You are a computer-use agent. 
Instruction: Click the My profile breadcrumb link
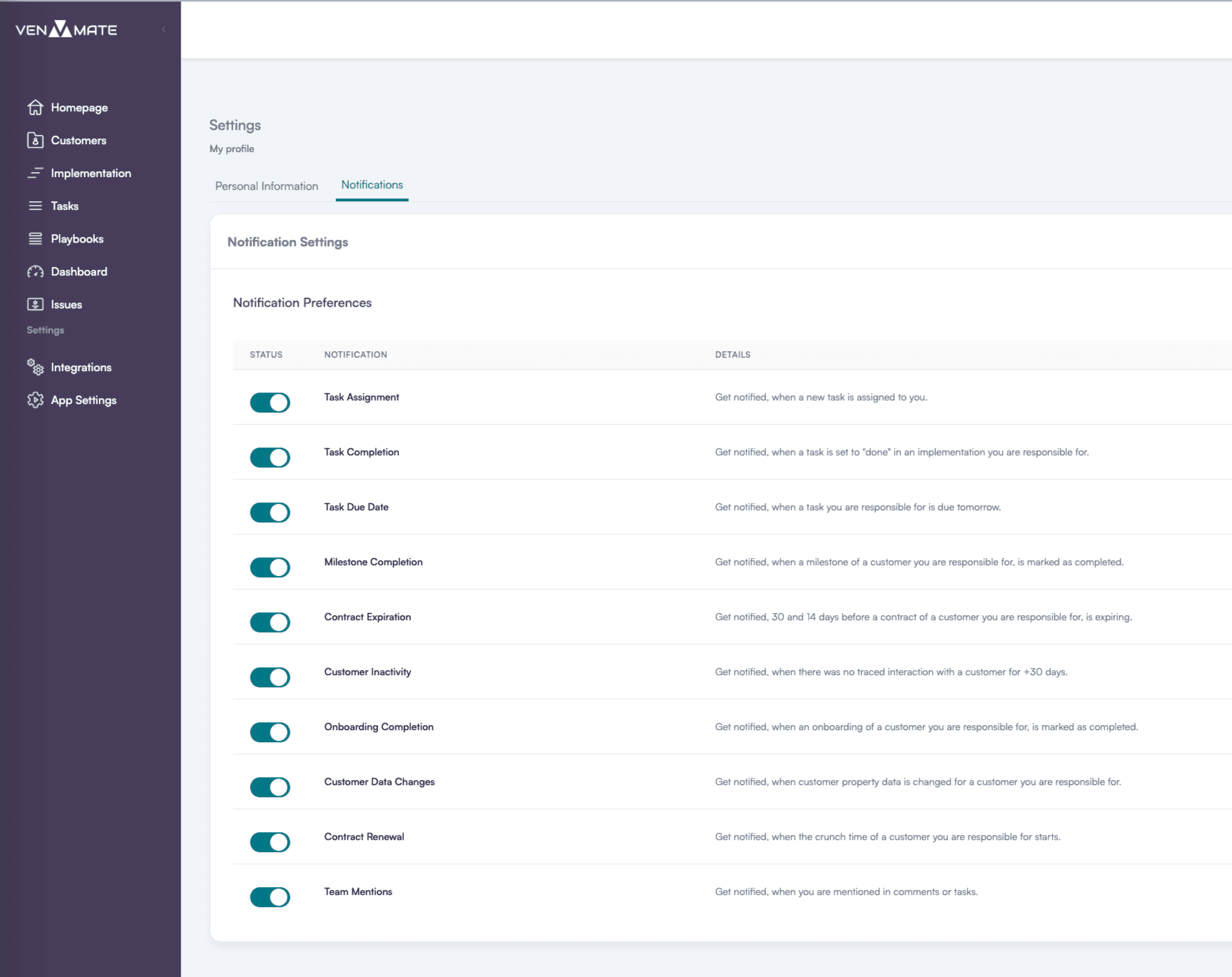pyautogui.click(x=231, y=148)
